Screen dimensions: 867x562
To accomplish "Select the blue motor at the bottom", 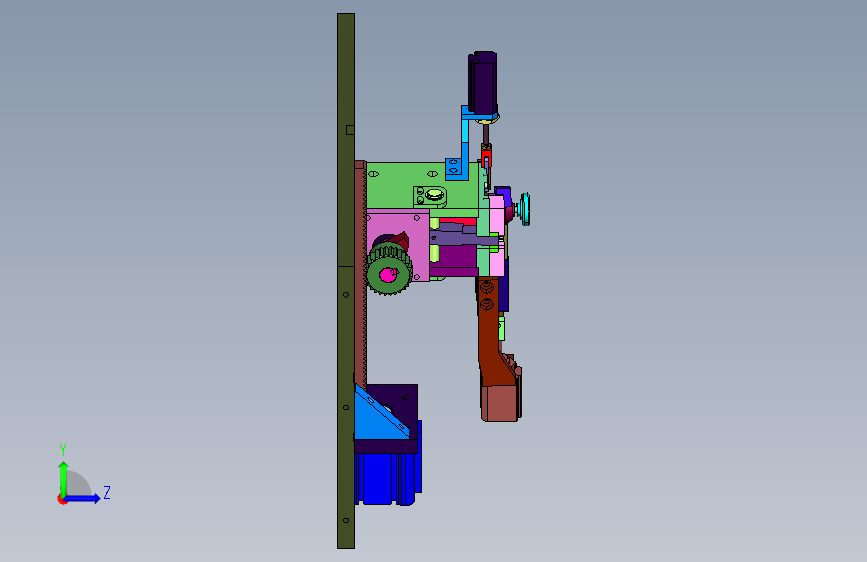I will 387,477.
